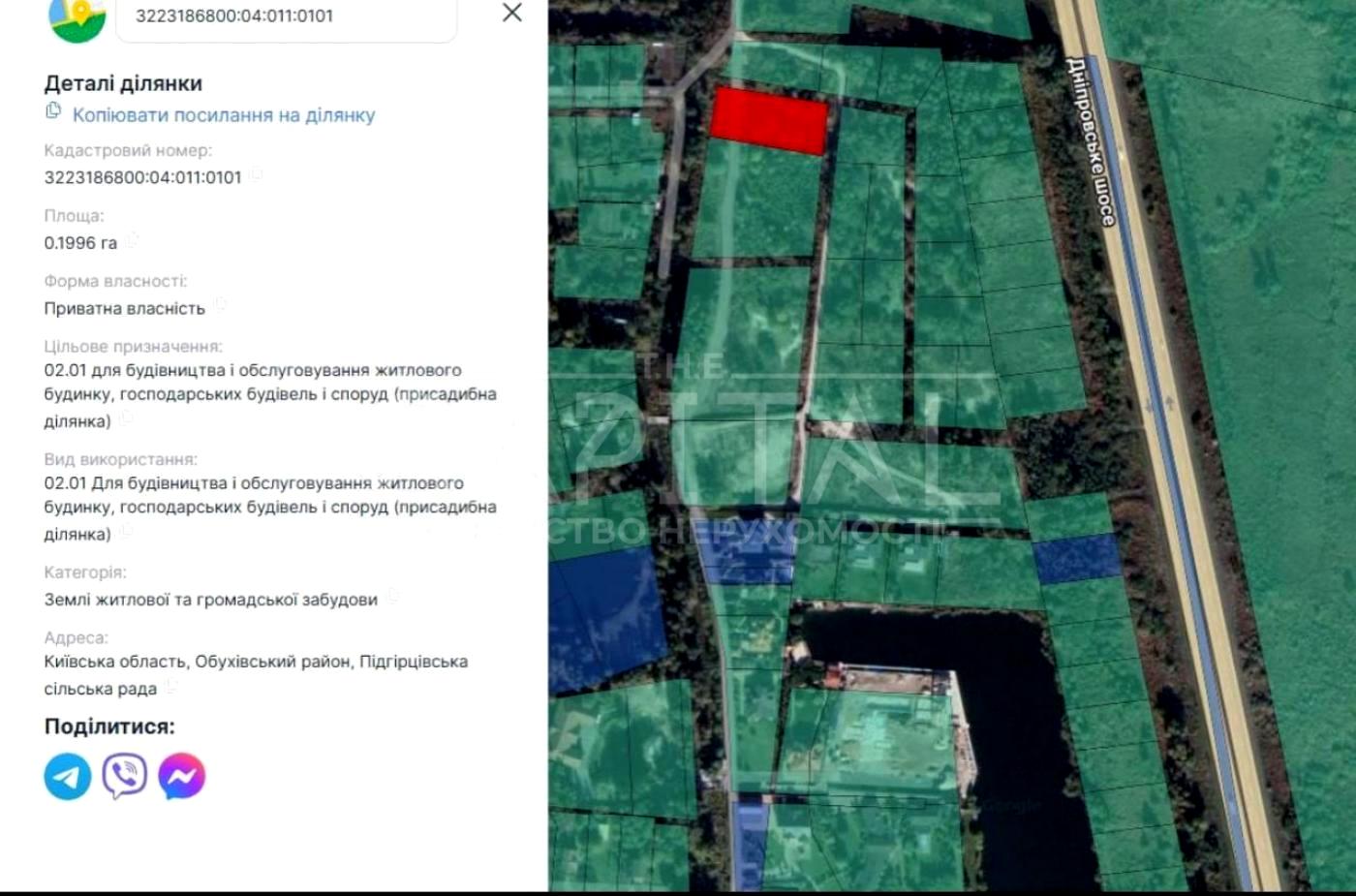
Task: Share the parcel via Telegram
Action: click(68, 776)
